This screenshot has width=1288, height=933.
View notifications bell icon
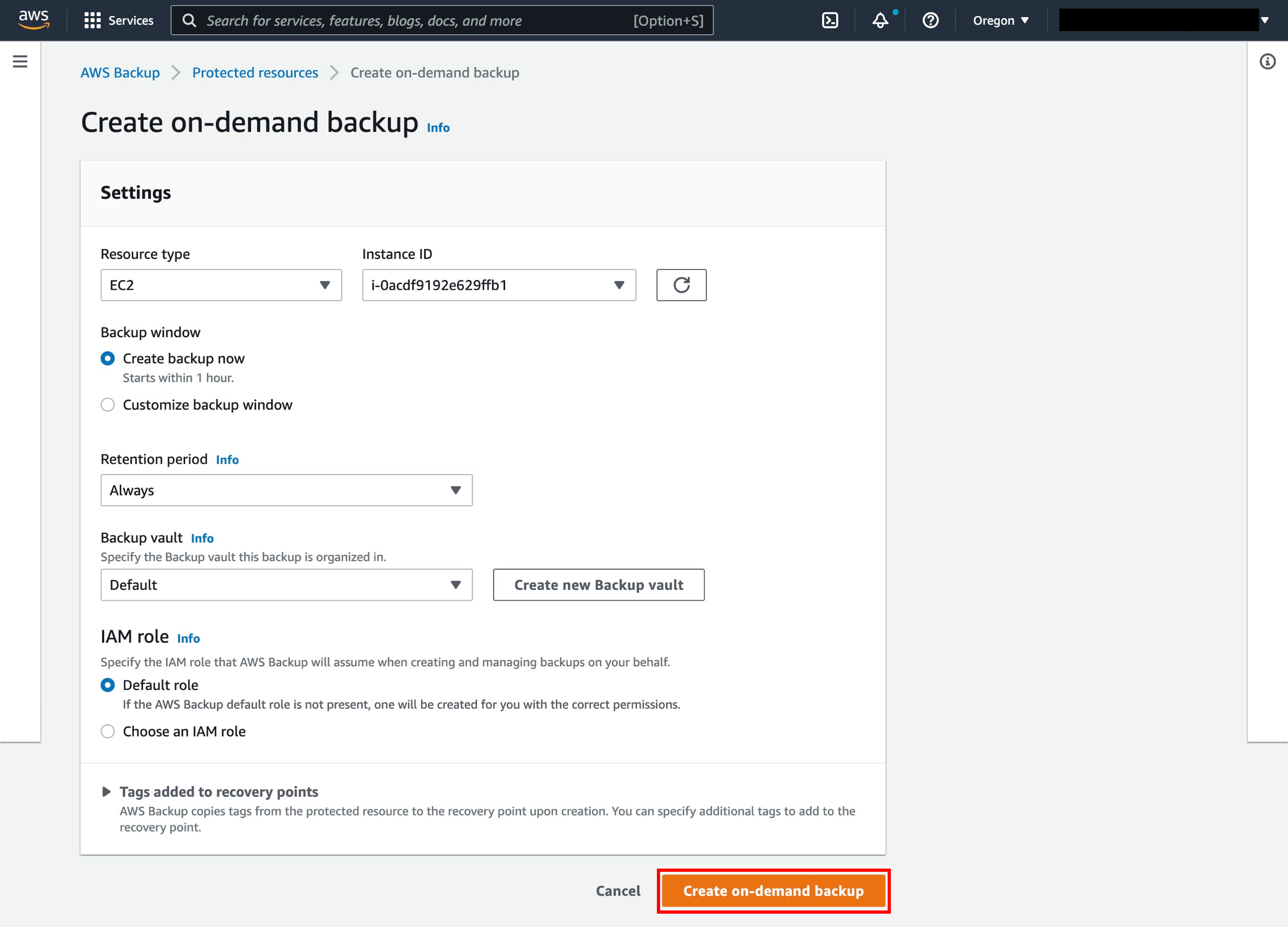click(880, 20)
